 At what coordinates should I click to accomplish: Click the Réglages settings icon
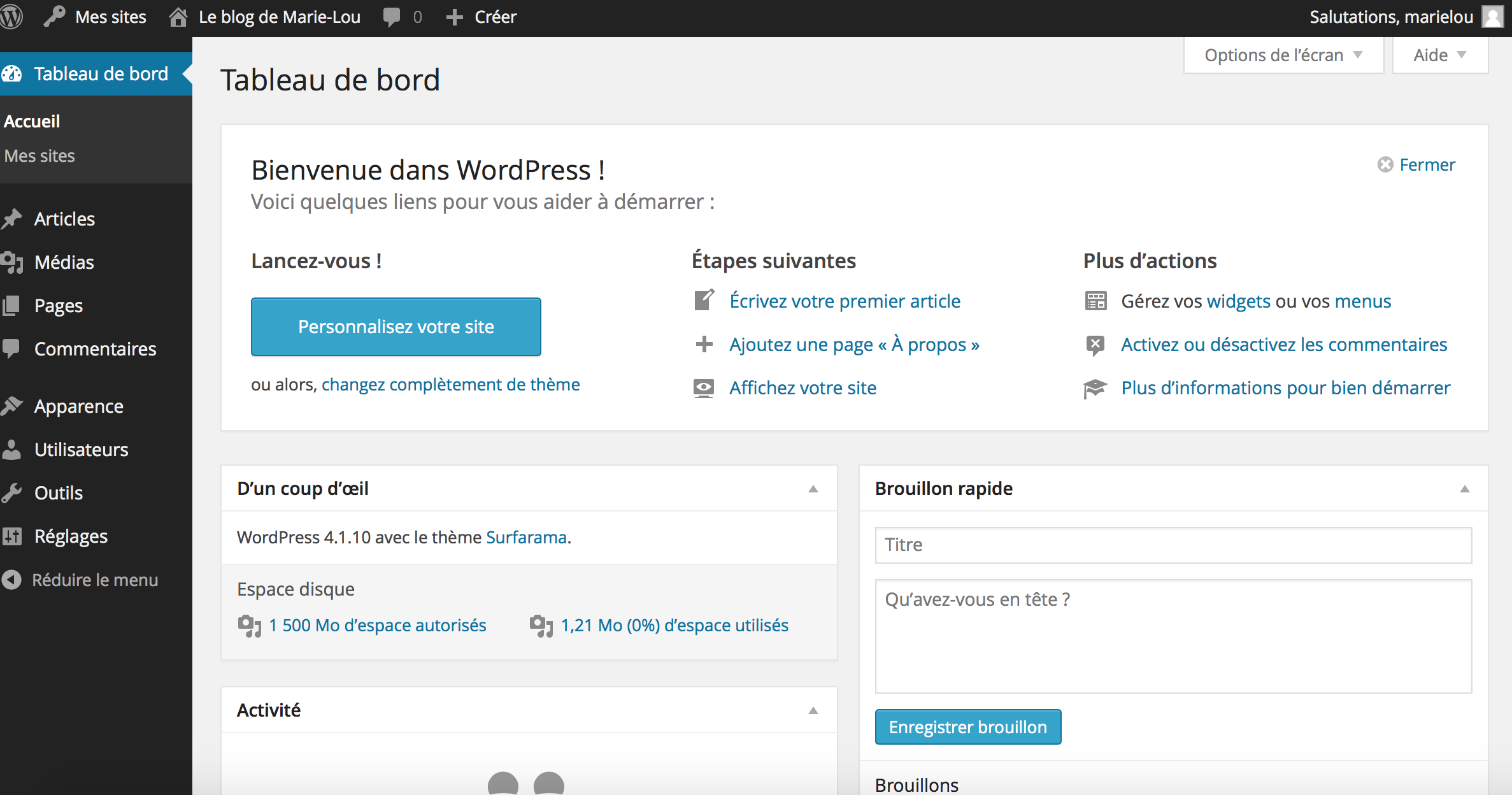11,536
